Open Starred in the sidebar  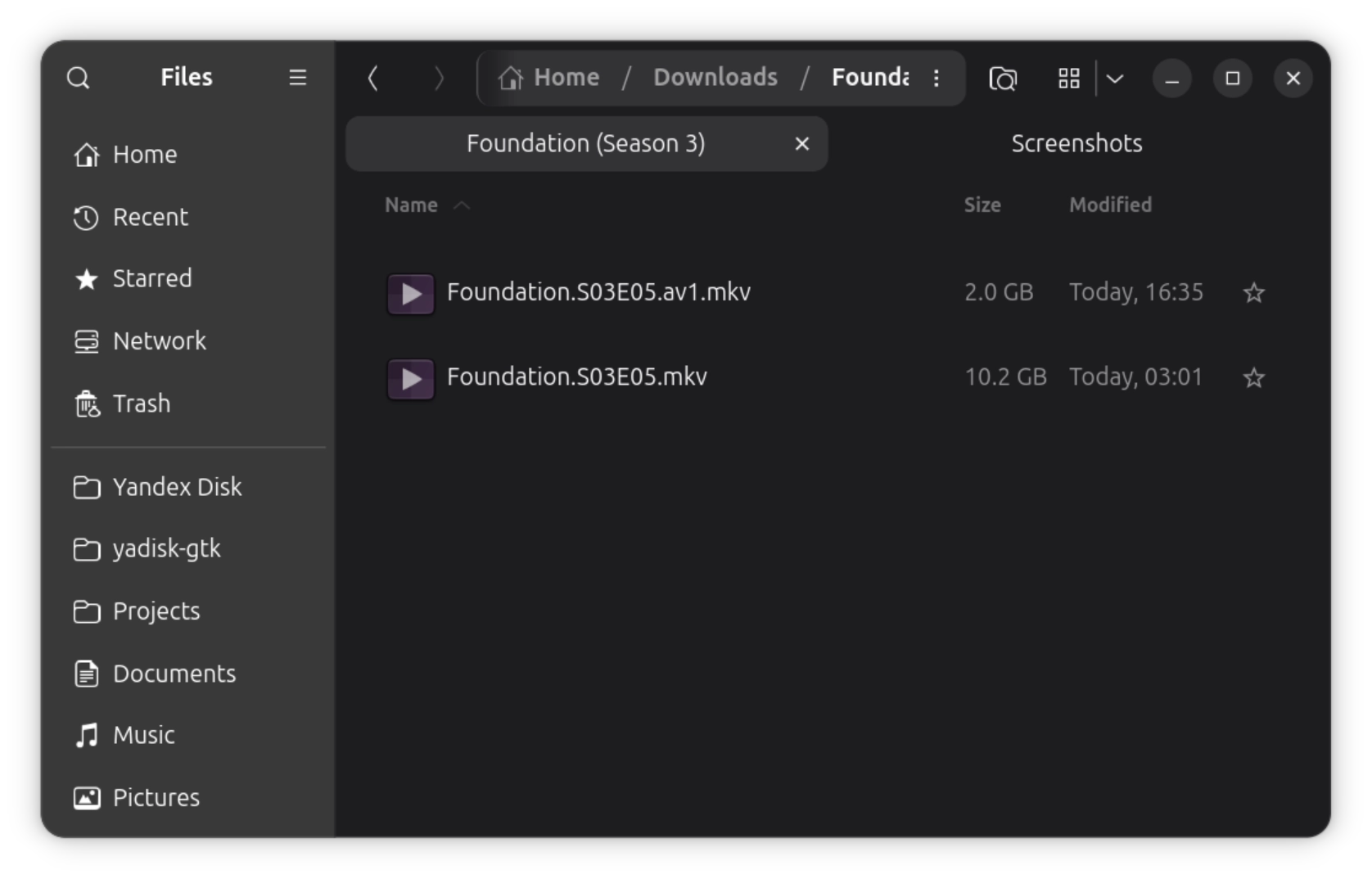[188, 279]
